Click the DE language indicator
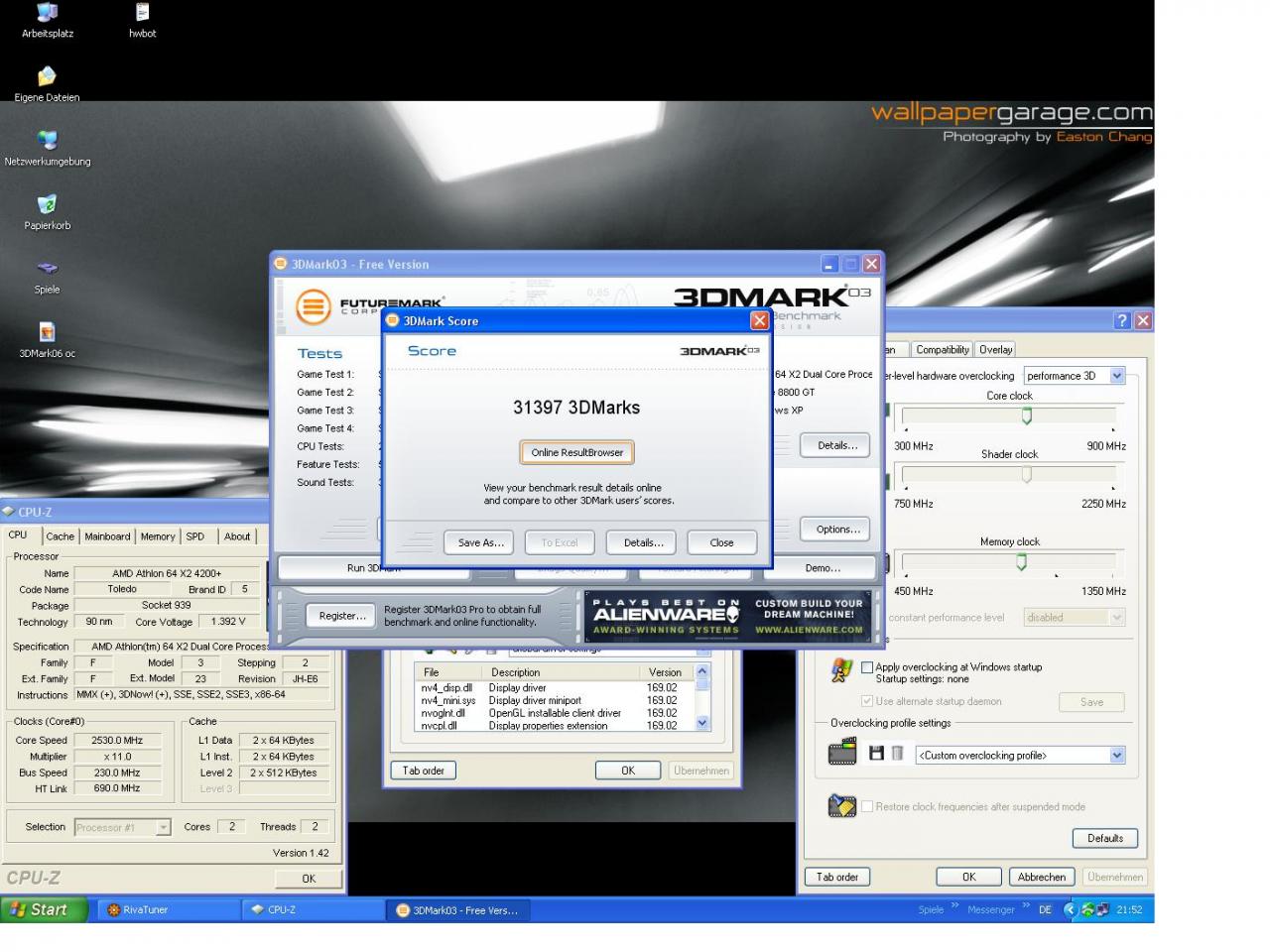1270x952 pixels. pos(1045,909)
